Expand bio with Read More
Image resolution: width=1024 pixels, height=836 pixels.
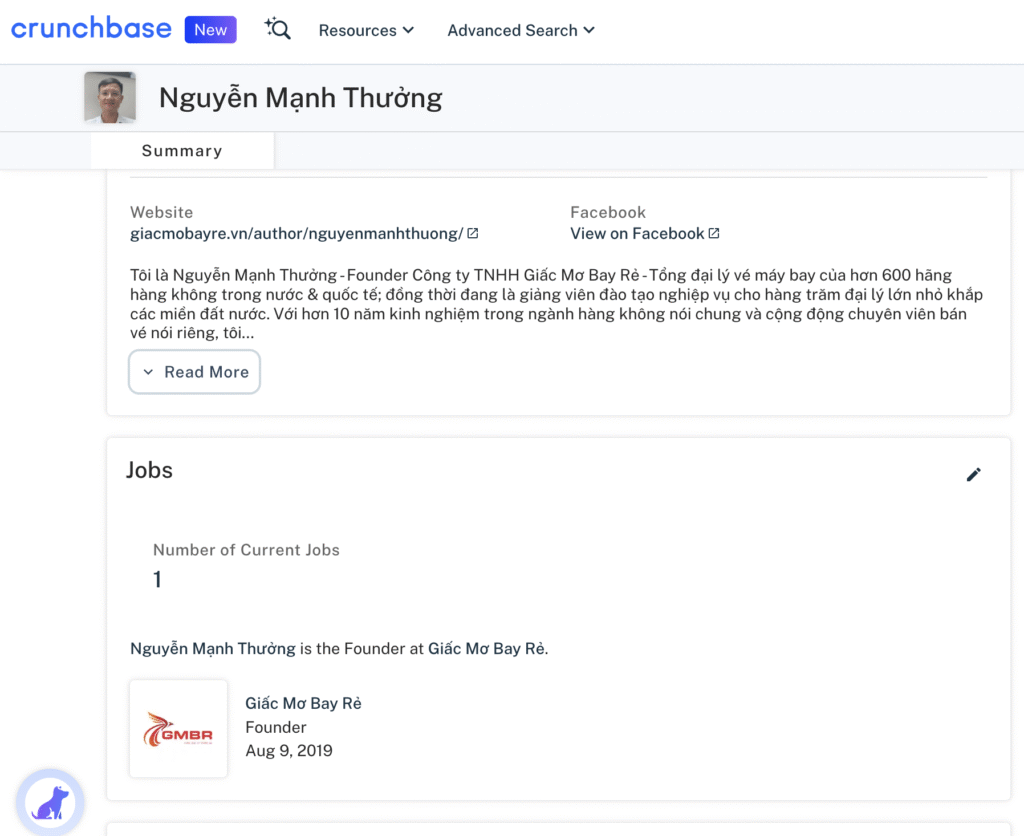point(195,372)
